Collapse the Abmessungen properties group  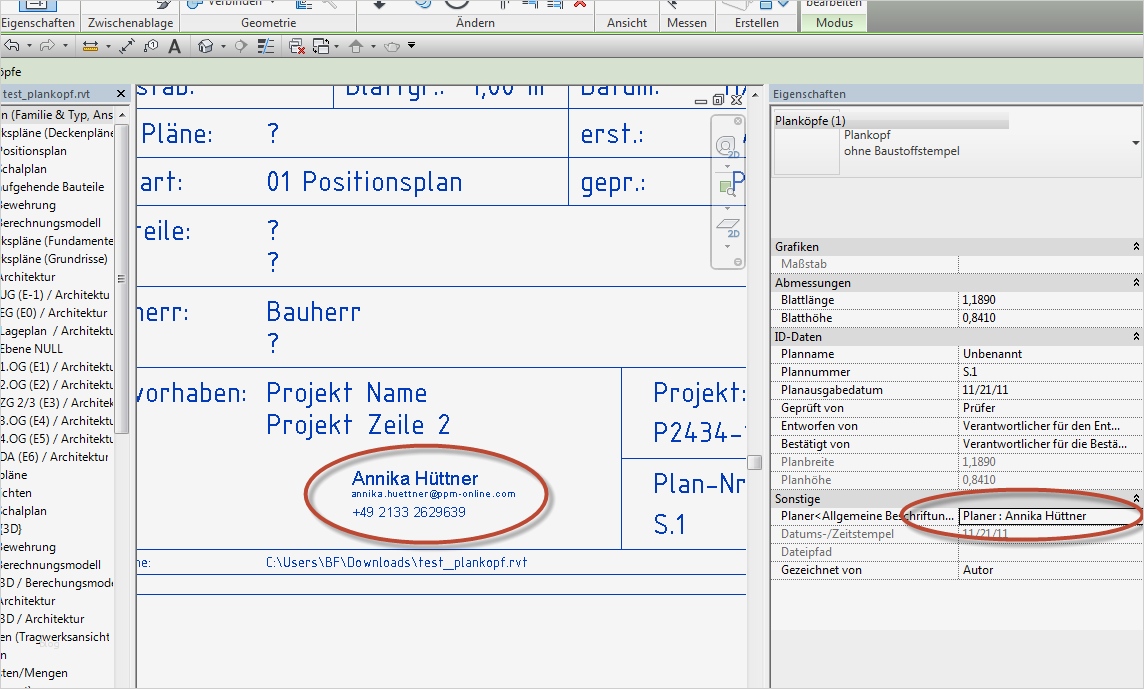[1136, 282]
